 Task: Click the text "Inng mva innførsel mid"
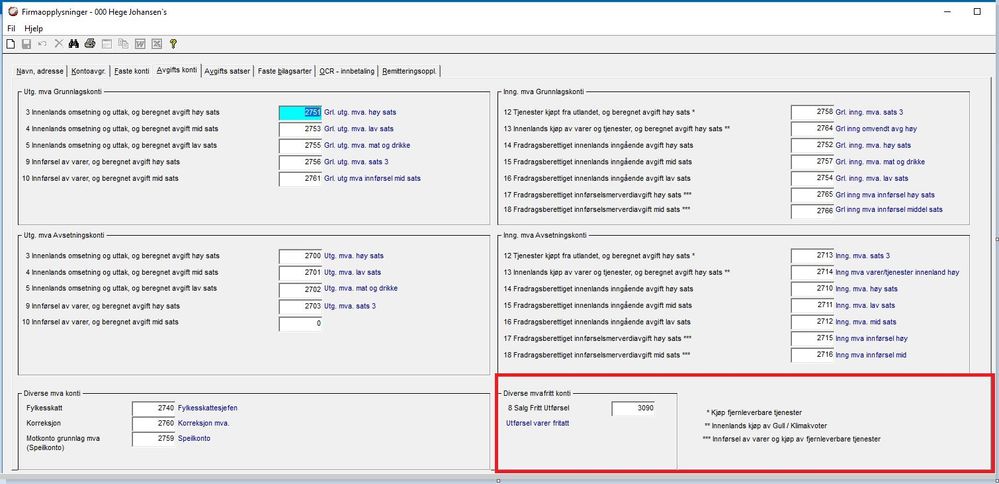[x=870, y=355]
